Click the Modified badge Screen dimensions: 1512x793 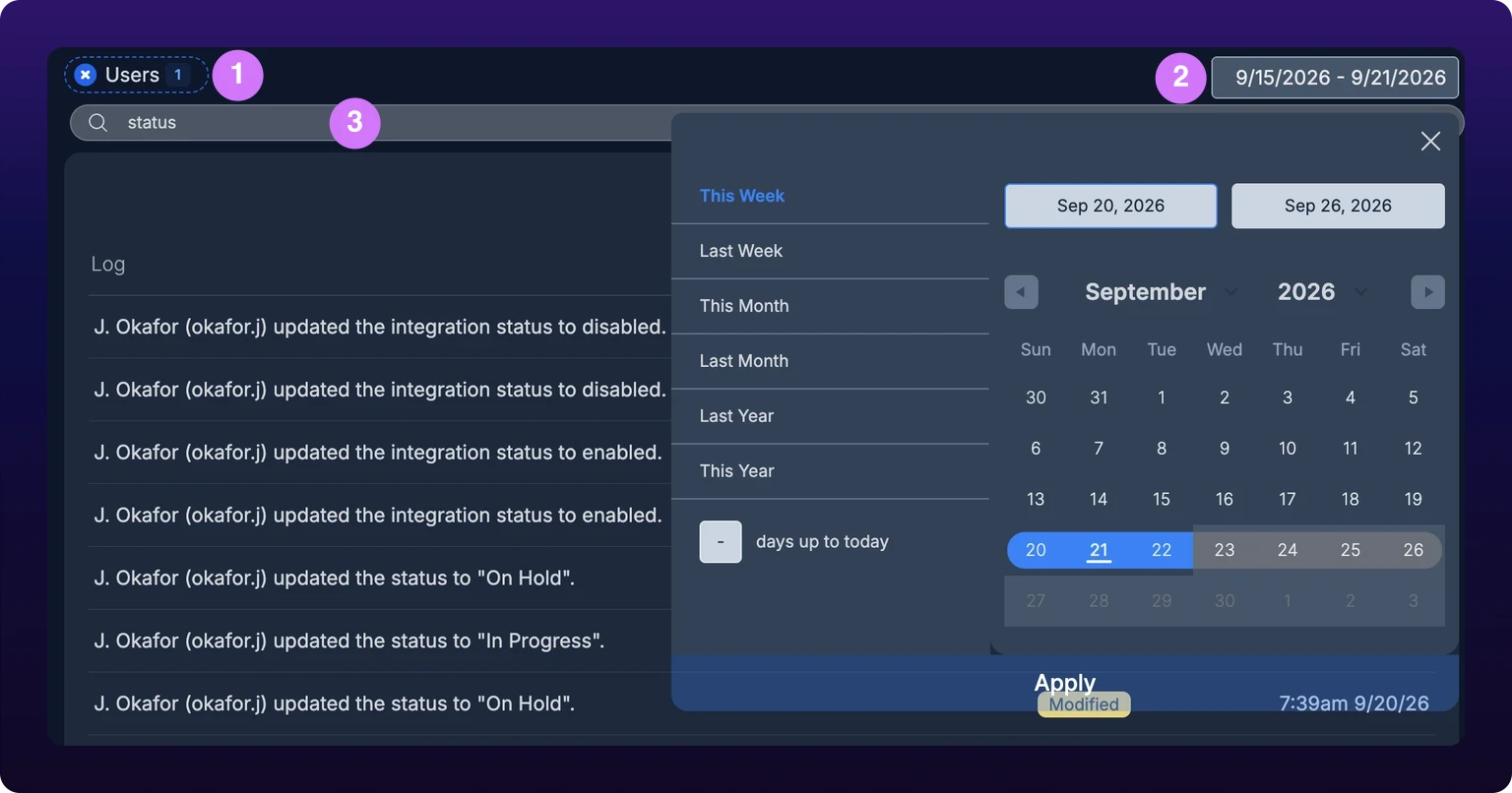point(1084,704)
